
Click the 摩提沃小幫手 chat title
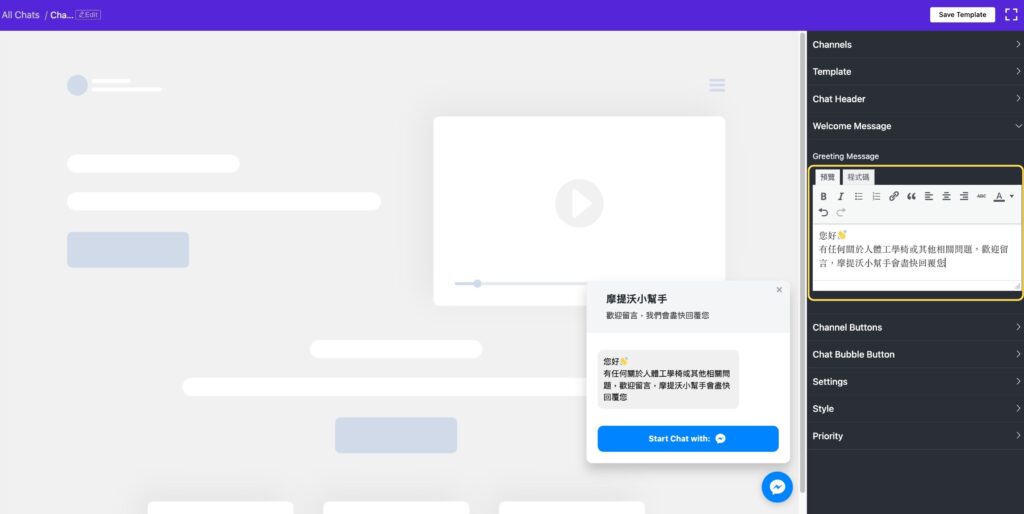coord(636,299)
